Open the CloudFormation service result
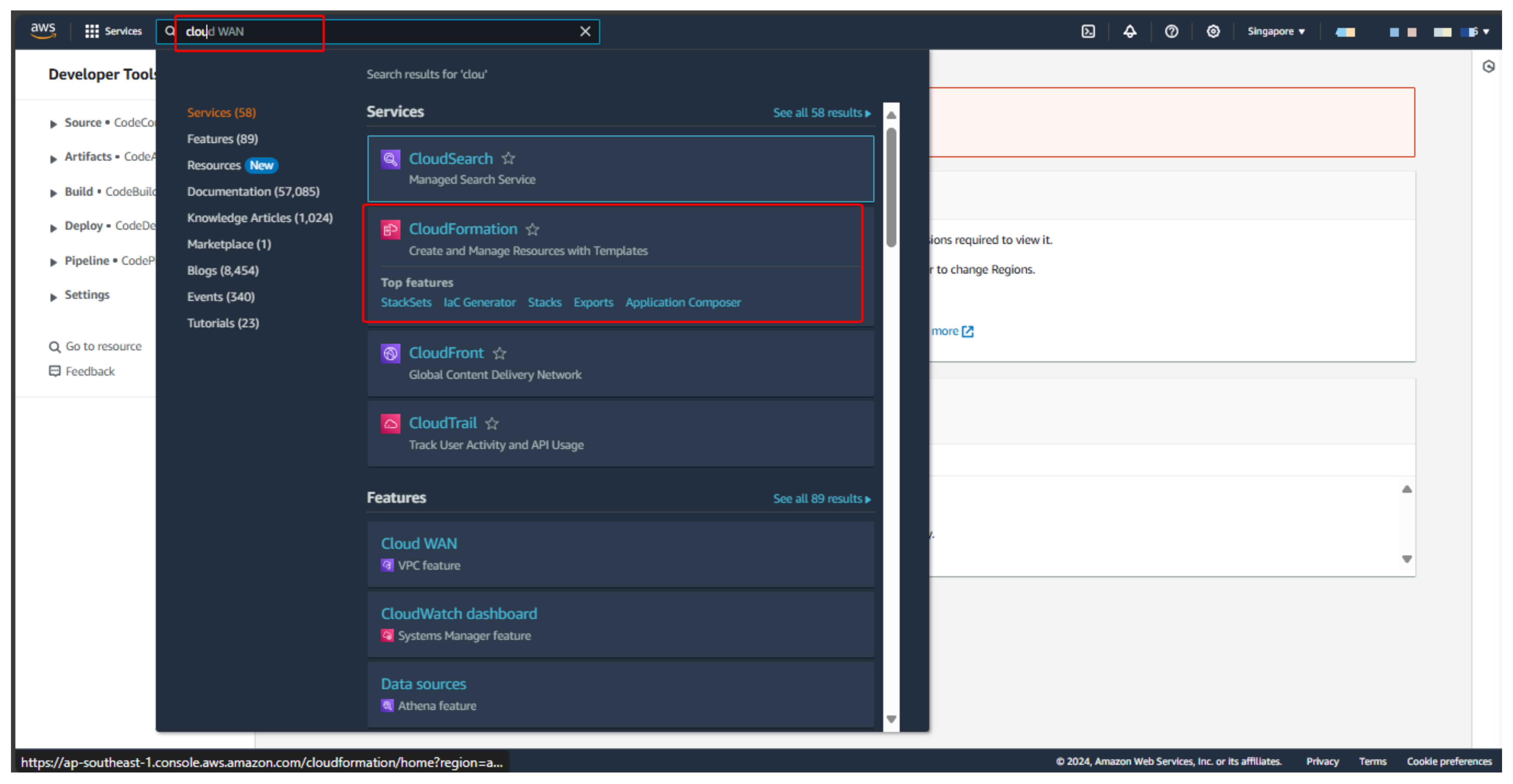This screenshot has height=784, width=1513. click(463, 229)
